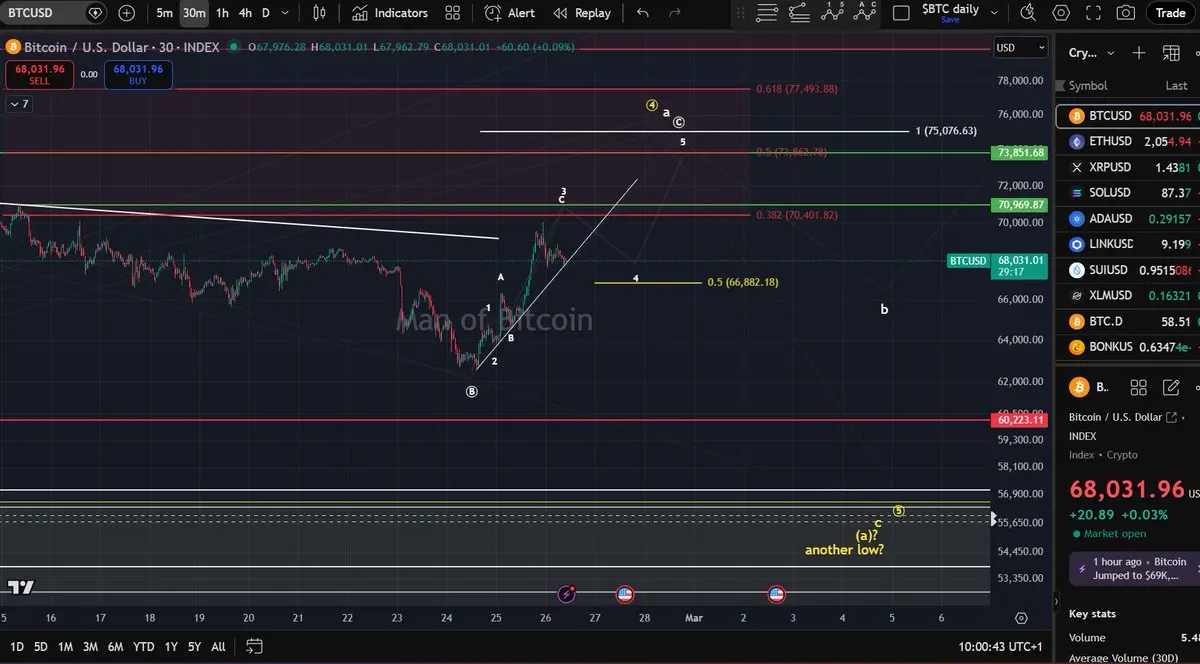This screenshot has height=664, width=1200.
Task: Set date range to 5D
Action: pos(41,646)
